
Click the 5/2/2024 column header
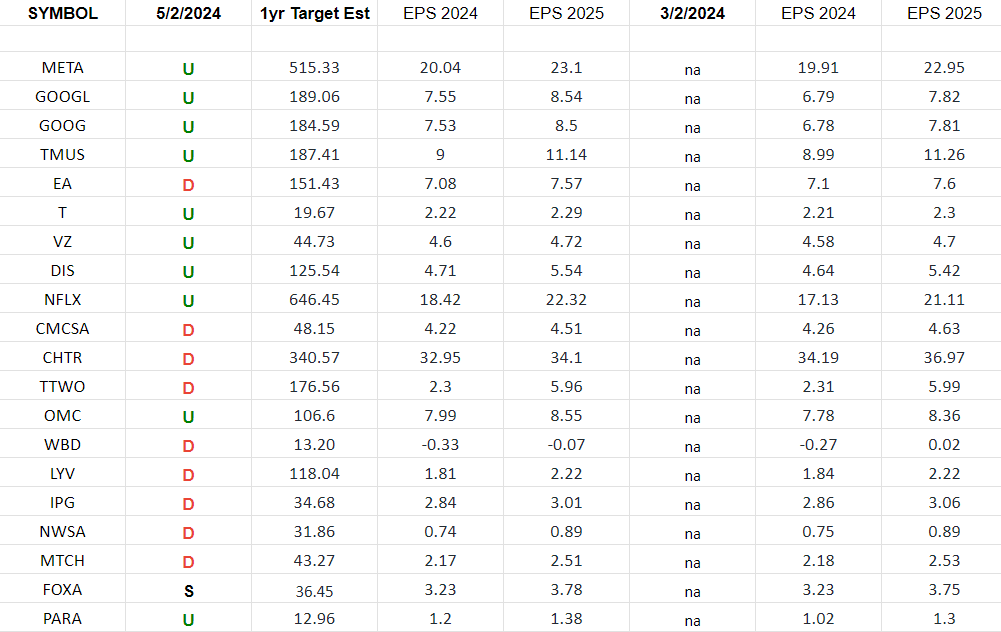(x=188, y=13)
